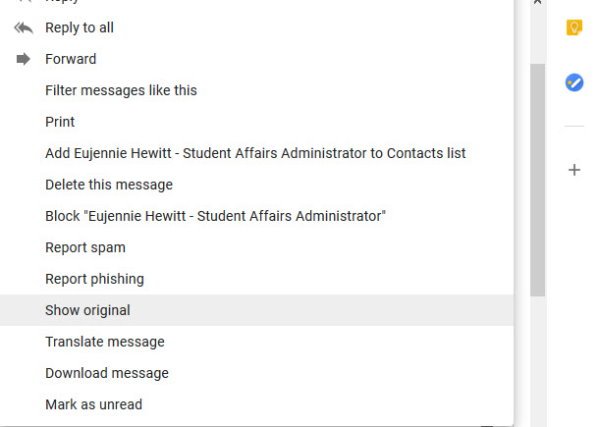Open "Show original" for this message
Viewport: 600px width, 427px height.
coord(88,310)
